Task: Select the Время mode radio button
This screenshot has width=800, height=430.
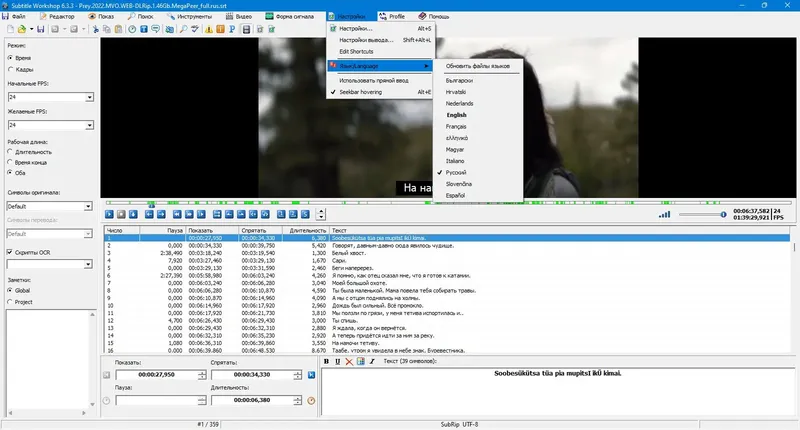Action: point(10,58)
